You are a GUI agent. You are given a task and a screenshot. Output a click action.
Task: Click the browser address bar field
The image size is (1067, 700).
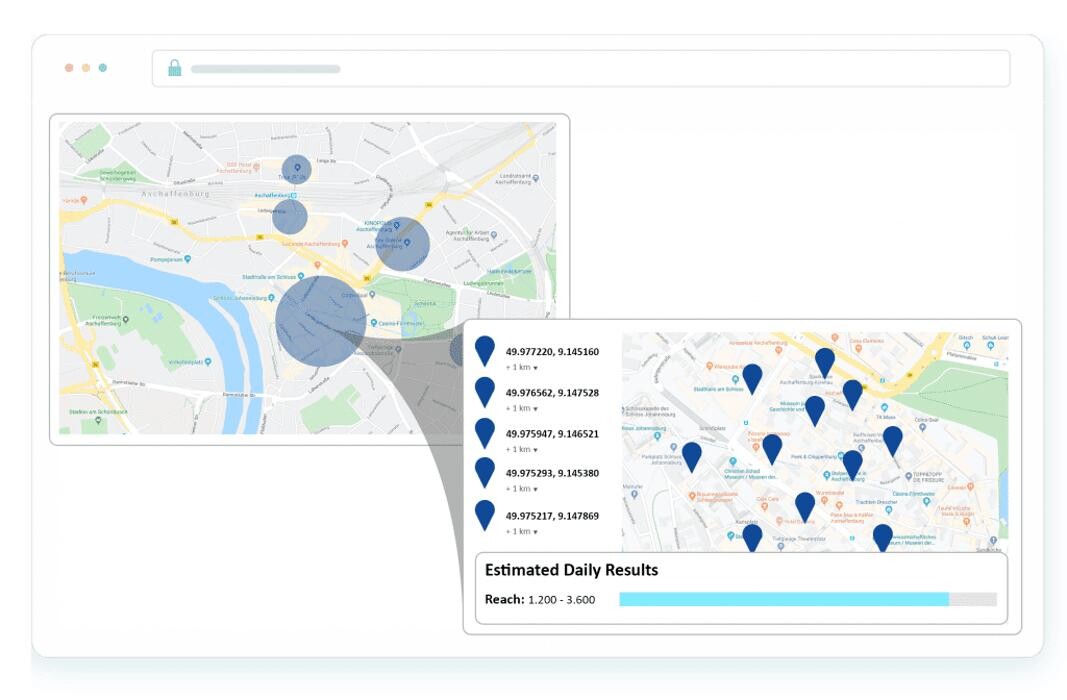[580, 69]
